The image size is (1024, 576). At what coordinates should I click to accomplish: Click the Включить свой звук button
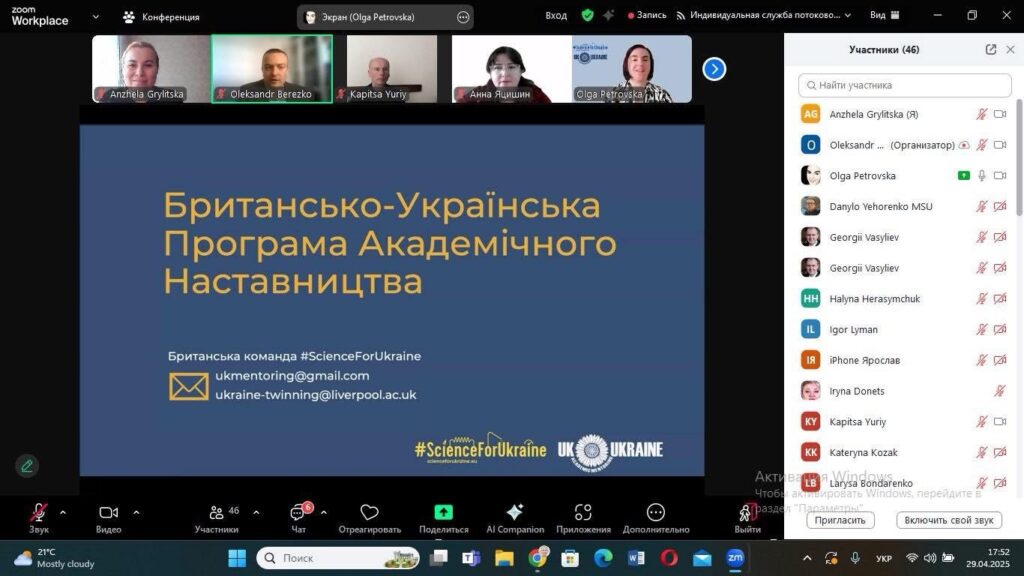[x=949, y=520]
